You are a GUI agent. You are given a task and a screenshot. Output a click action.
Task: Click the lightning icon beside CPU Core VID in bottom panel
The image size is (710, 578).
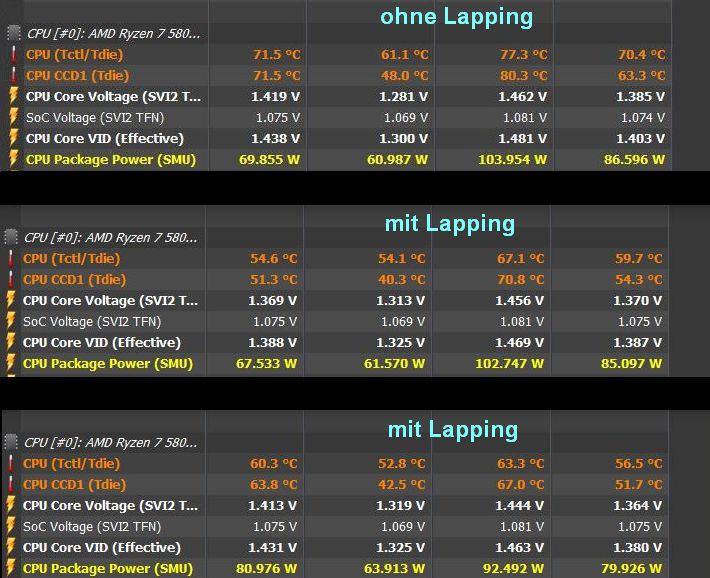pos(11,547)
